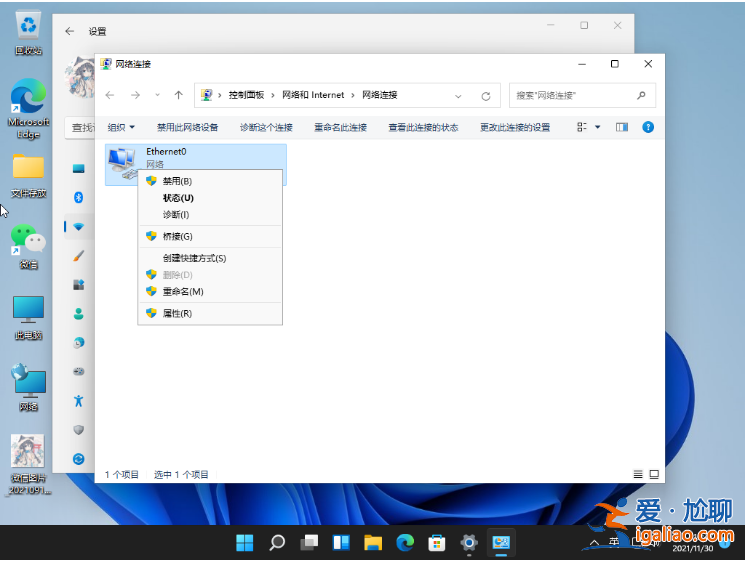Image resolution: width=746 pixels, height=562 pixels.
Task: Open Personalization brush icon in Settings sidebar
Action: [x=79, y=256]
